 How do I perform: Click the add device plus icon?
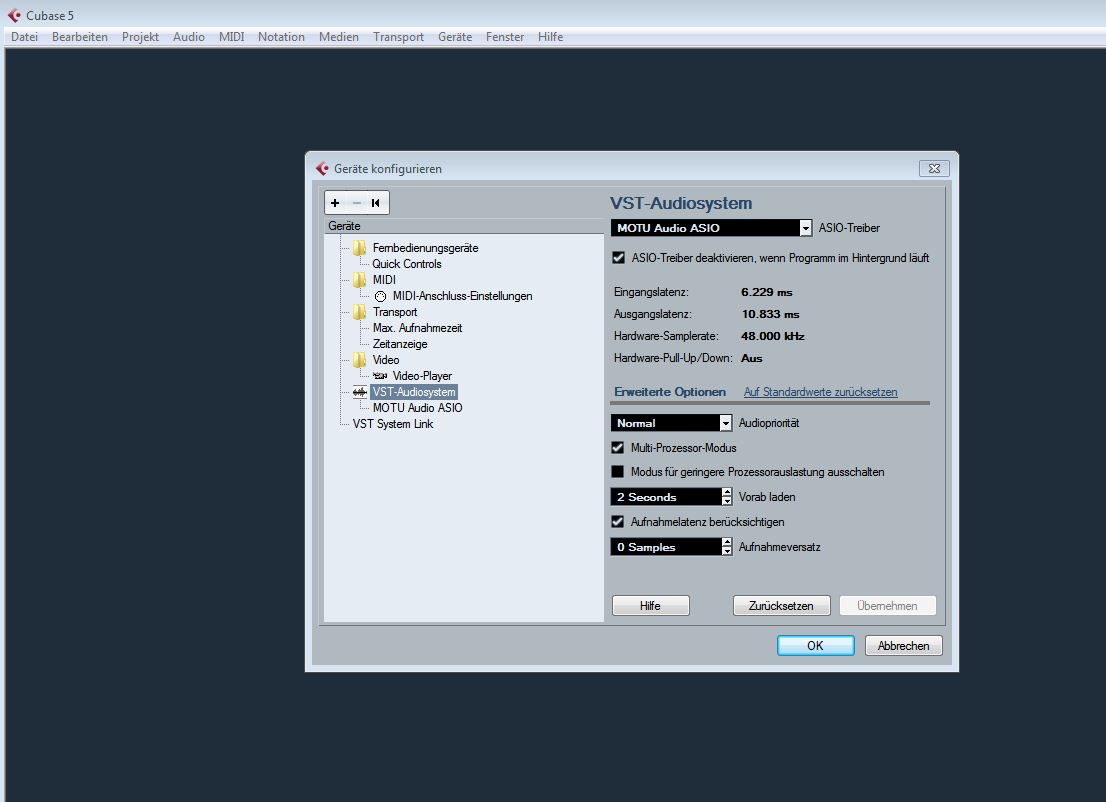coord(335,203)
